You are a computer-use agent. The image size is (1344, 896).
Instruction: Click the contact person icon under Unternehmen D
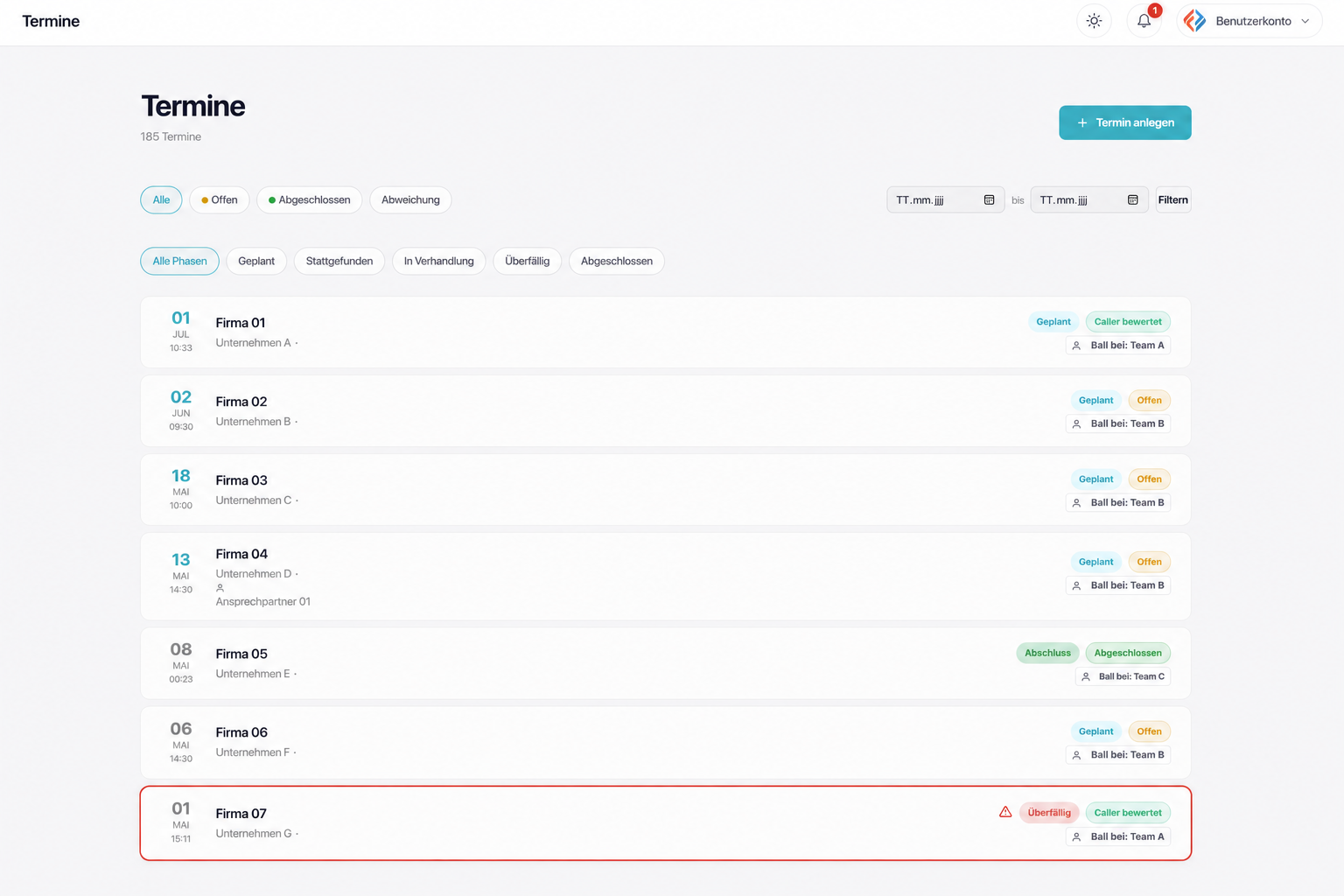pos(220,588)
